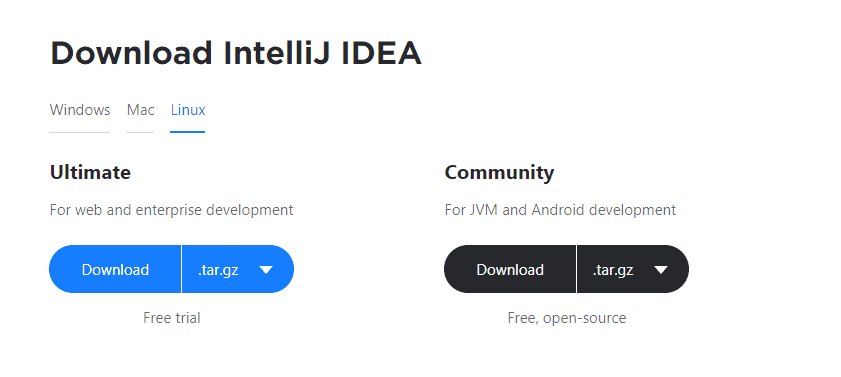Click the Community edition heading
Viewport: 841px width, 377px height.
(x=499, y=173)
